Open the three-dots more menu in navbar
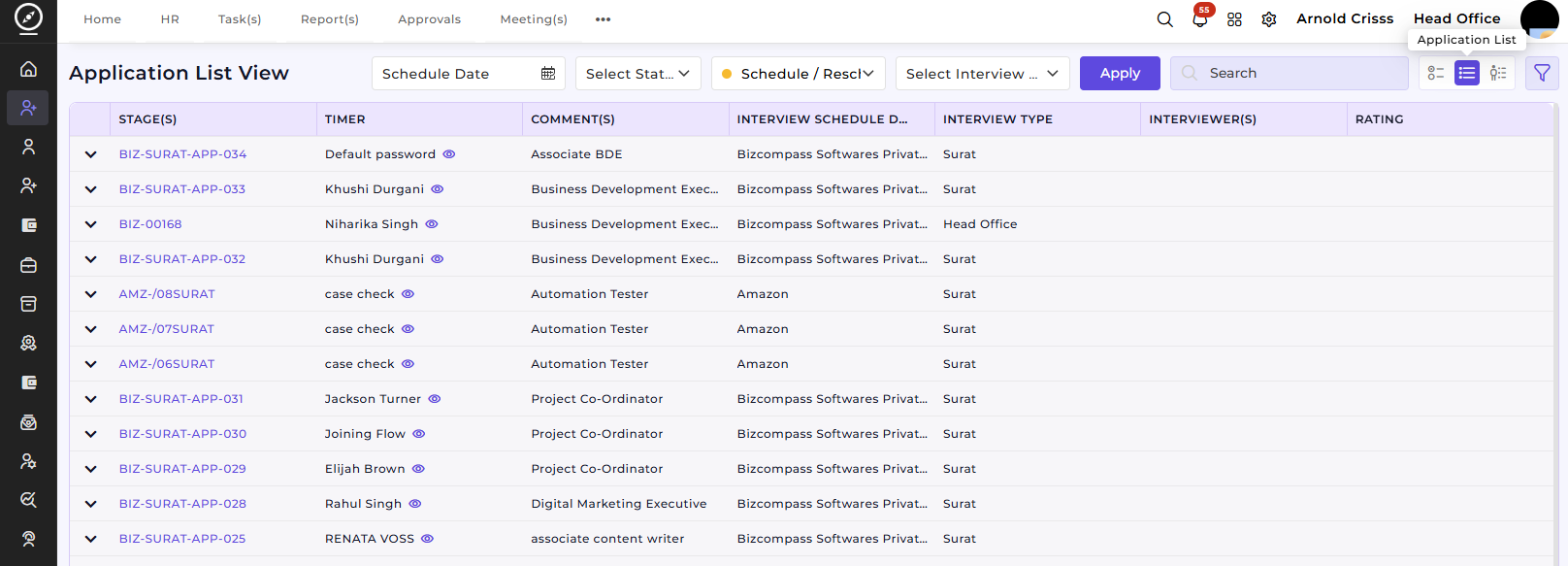The width and height of the screenshot is (1568, 566). click(x=604, y=19)
